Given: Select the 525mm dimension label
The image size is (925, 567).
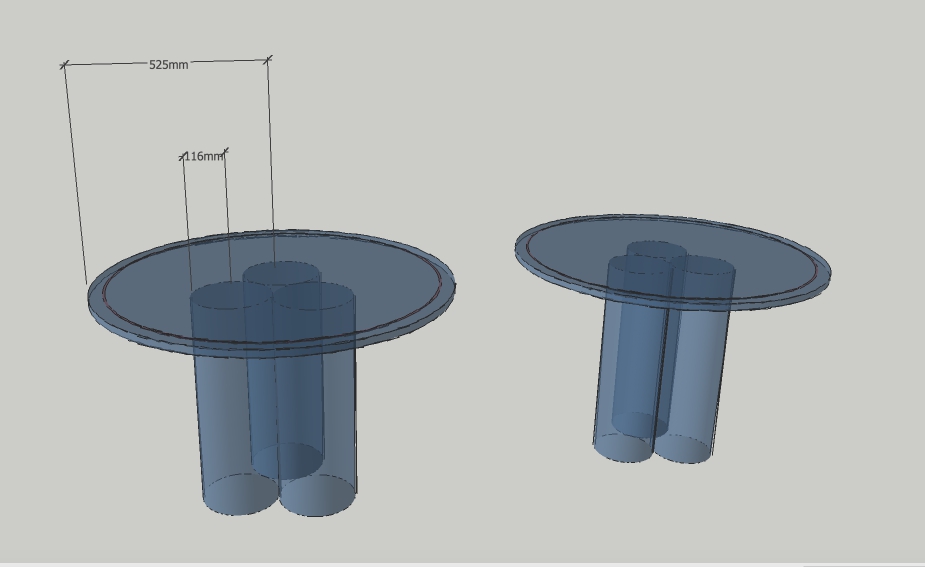Looking at the screenshot, I should pyautogui.click(x=168, y=64).
